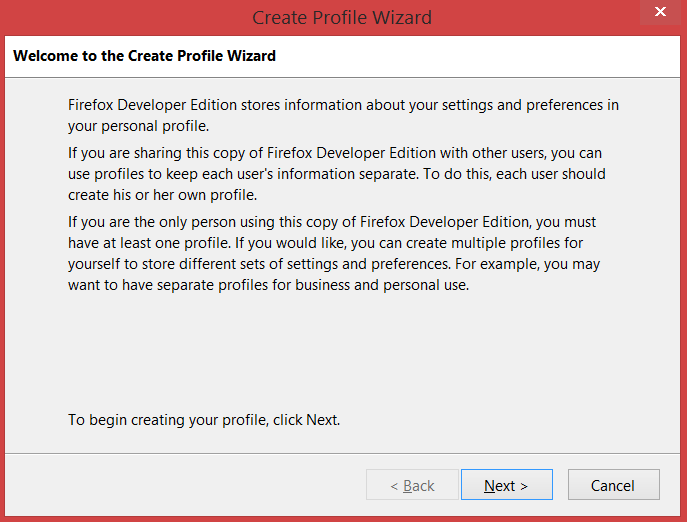687x522 pixels.
Task: Click the paragraph beginning 'If you are sharing this copy'
Action: tap(336, 174)
